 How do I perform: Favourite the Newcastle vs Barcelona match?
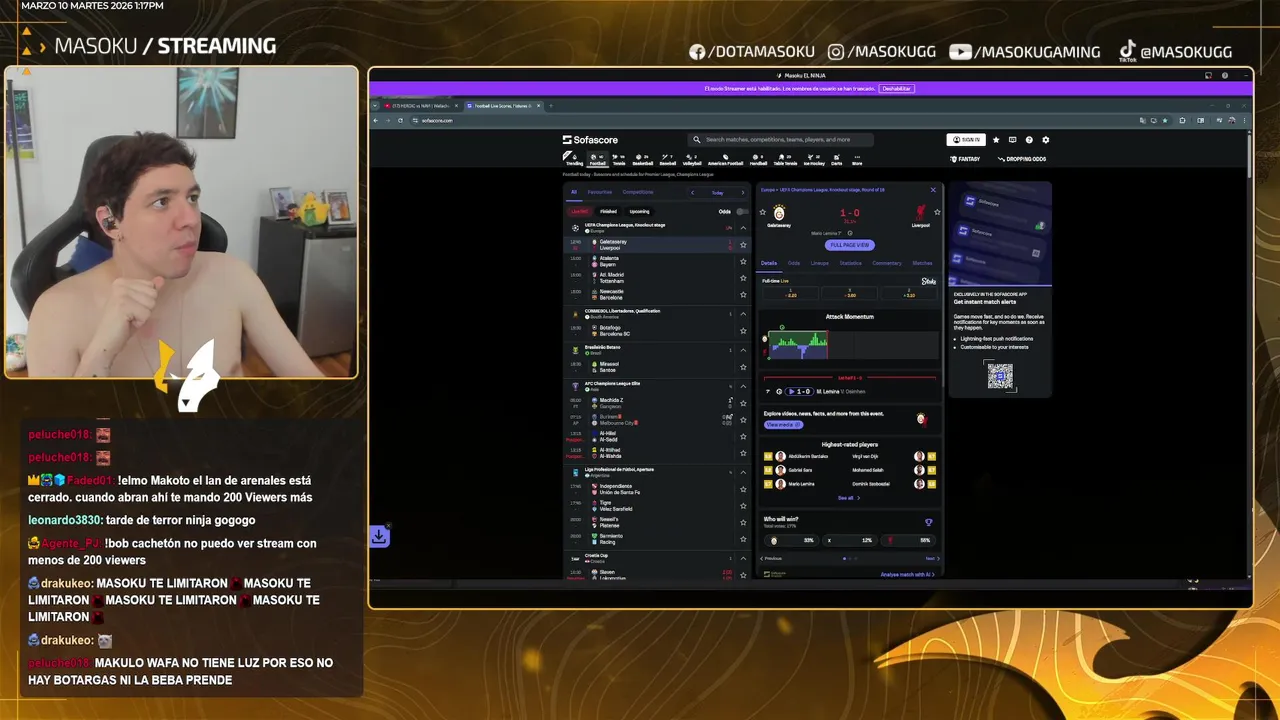pyautogui.click(x=743, y=294)
